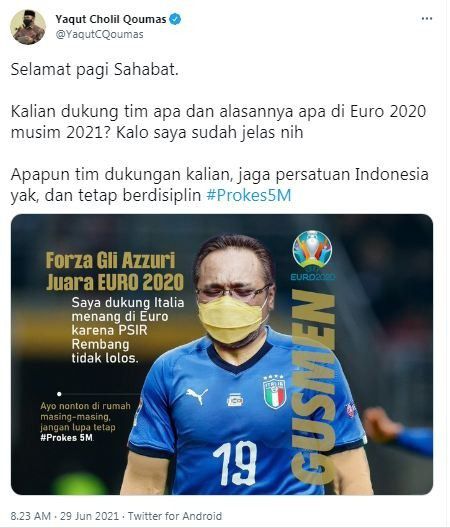Open the 8.23 AM timestamp link
The height and width of the screenshot is (528, 450).
tap(31, 516)
